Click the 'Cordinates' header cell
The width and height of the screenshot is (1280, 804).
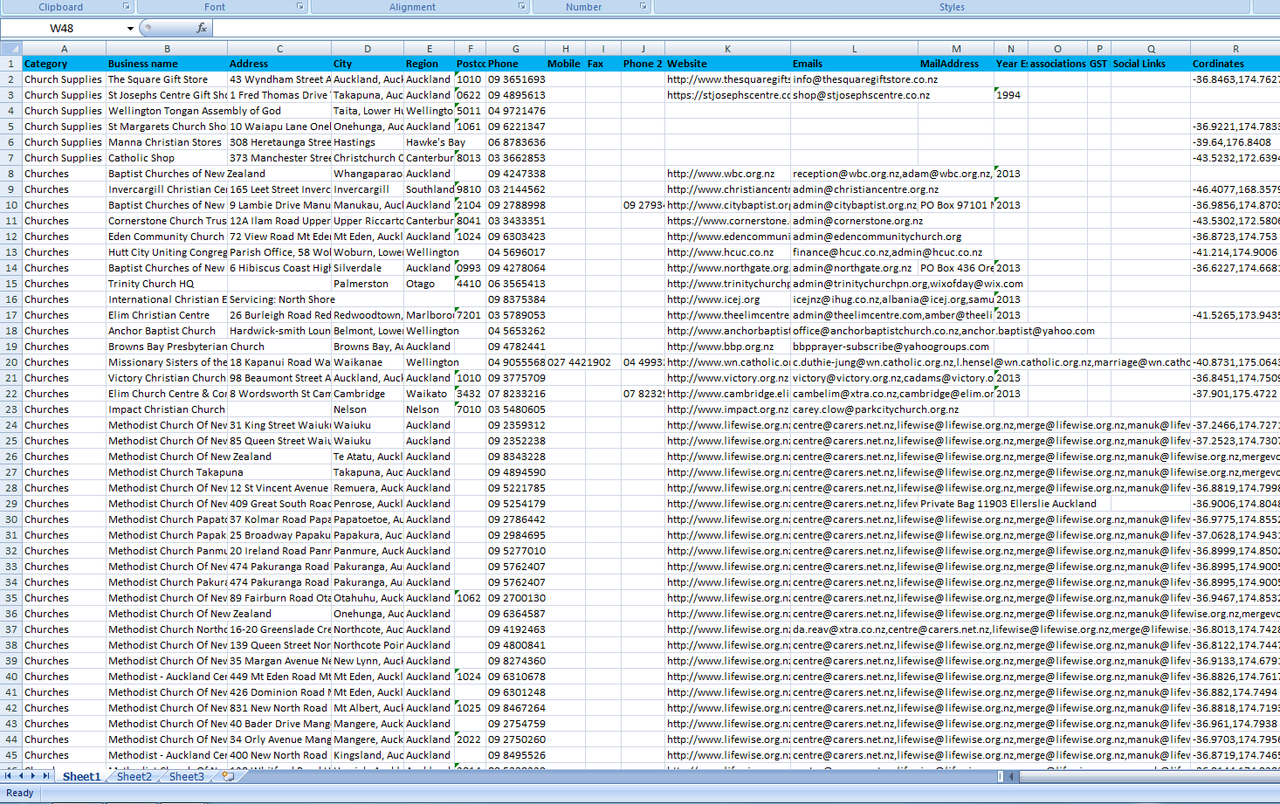(x=1236, y=64)
